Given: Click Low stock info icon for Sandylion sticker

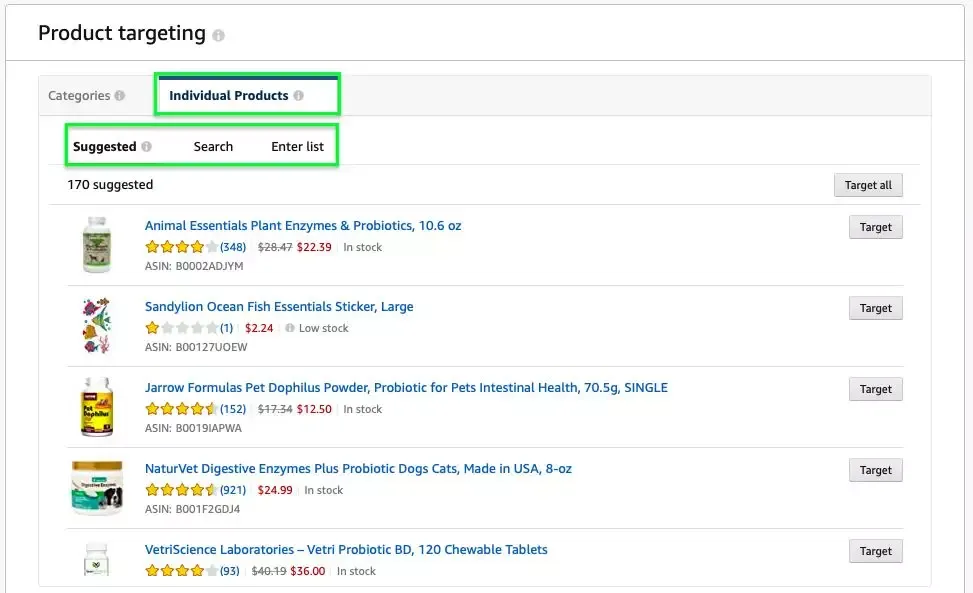Looking at the screenshot, I should (290, 328).
